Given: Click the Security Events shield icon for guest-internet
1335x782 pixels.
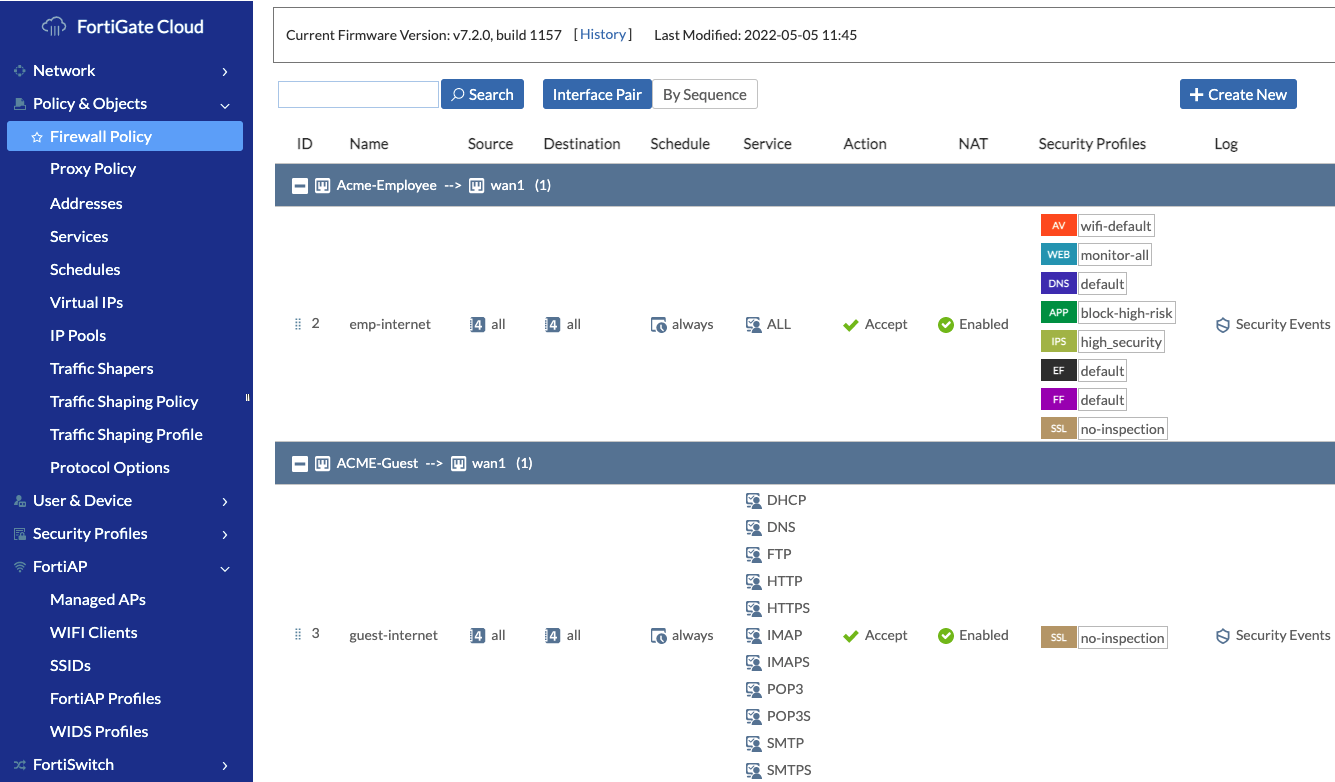Looking at the screenshot, I should point(1222,636).
